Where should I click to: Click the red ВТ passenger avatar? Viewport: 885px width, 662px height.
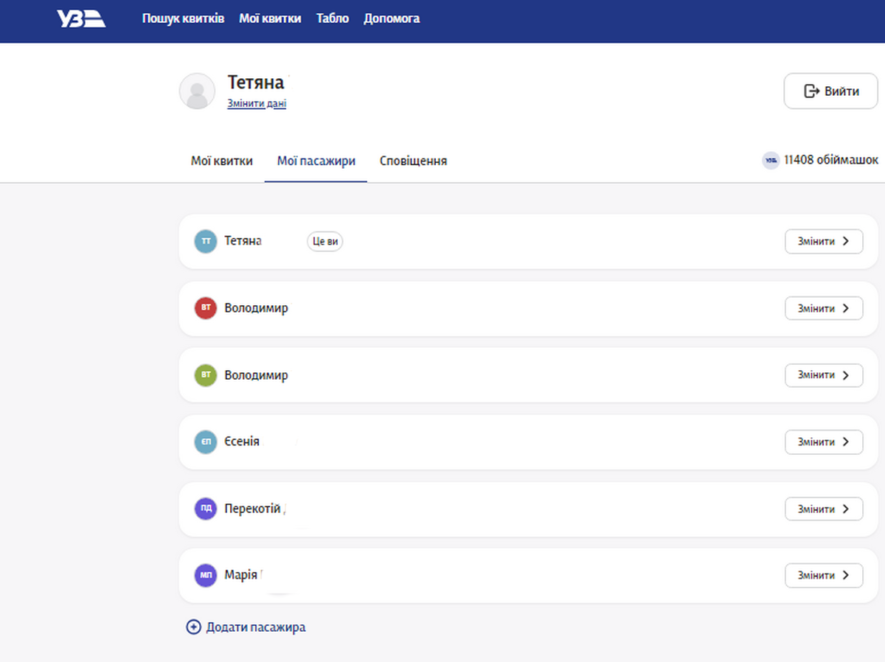click(205, 309)
